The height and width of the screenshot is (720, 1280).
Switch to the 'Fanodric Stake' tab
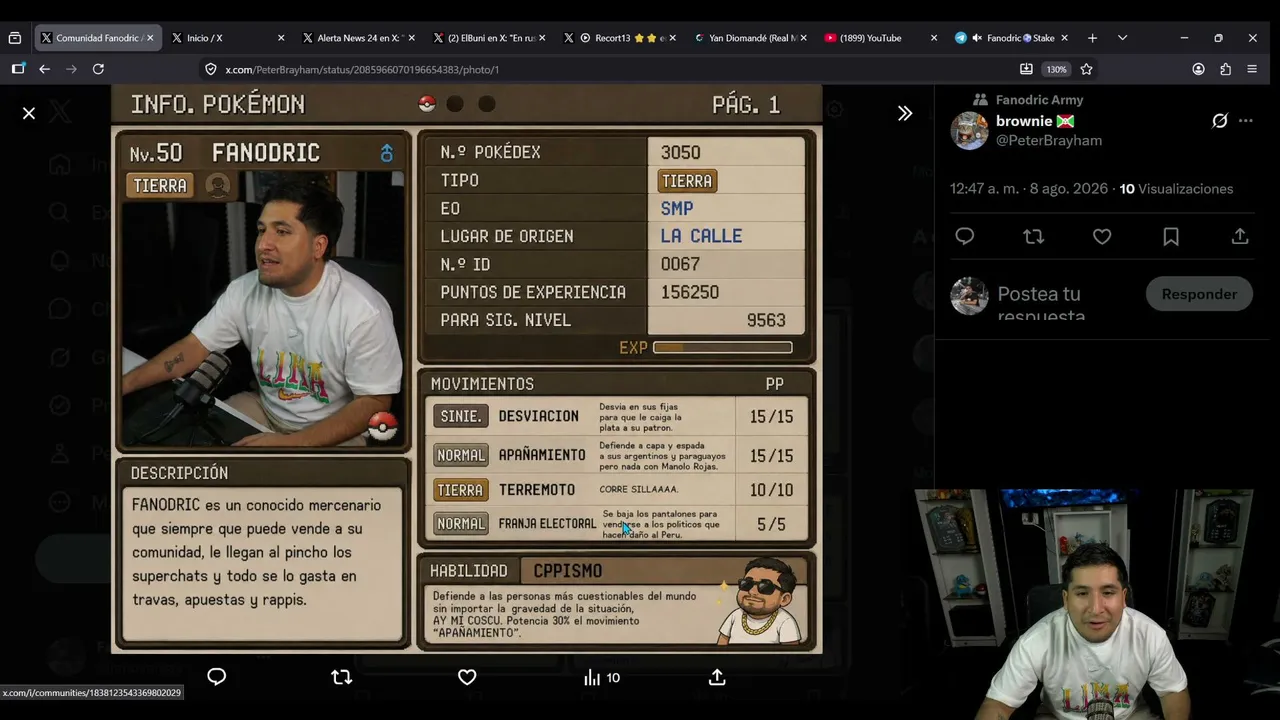click(x=1012, y=38)
